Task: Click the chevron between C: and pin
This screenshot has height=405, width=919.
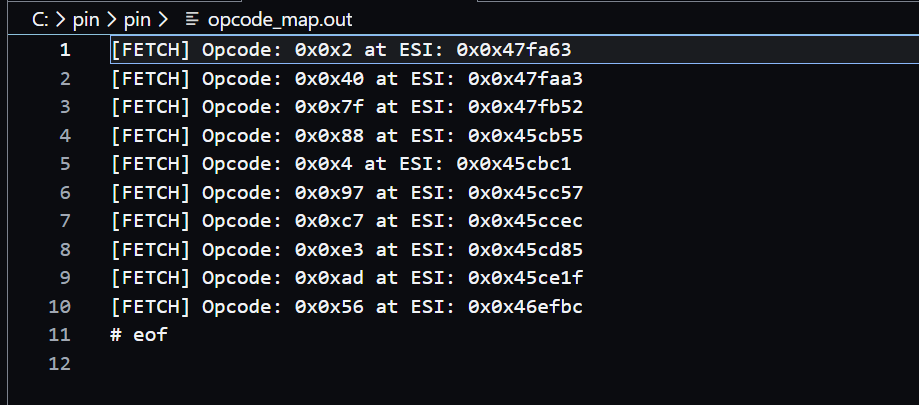Action: click(62, 19)
